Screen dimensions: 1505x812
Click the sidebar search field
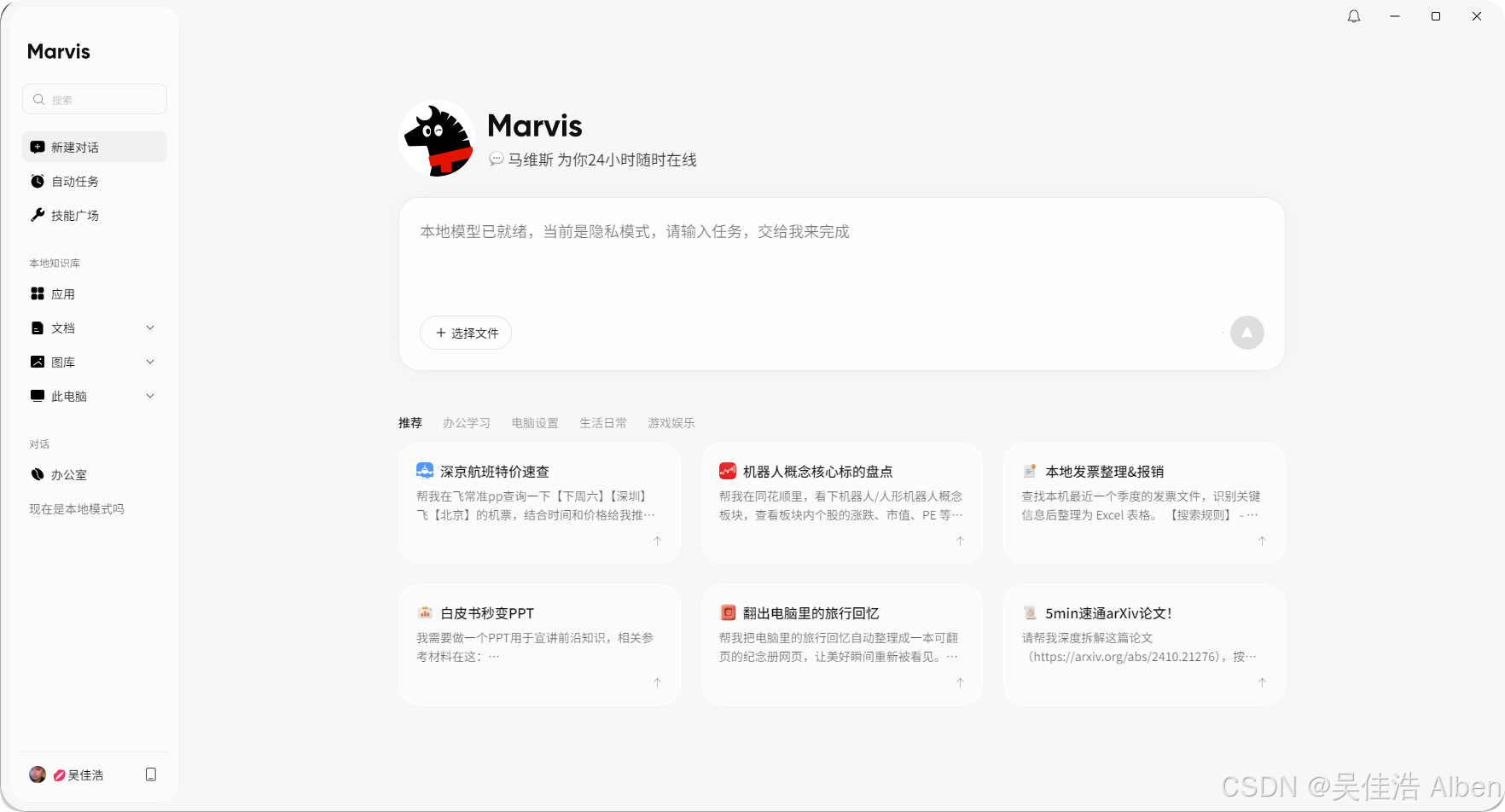(x=95, y=99)
